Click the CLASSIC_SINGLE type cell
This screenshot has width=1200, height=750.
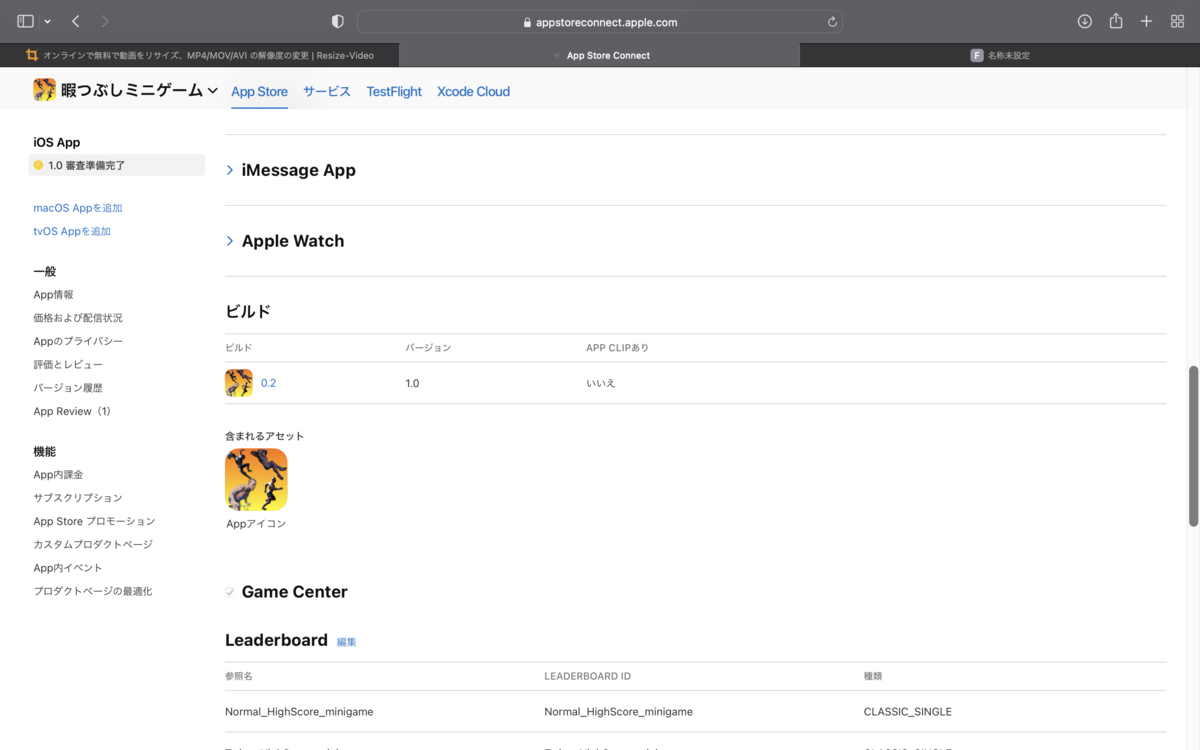click(908, 712)
